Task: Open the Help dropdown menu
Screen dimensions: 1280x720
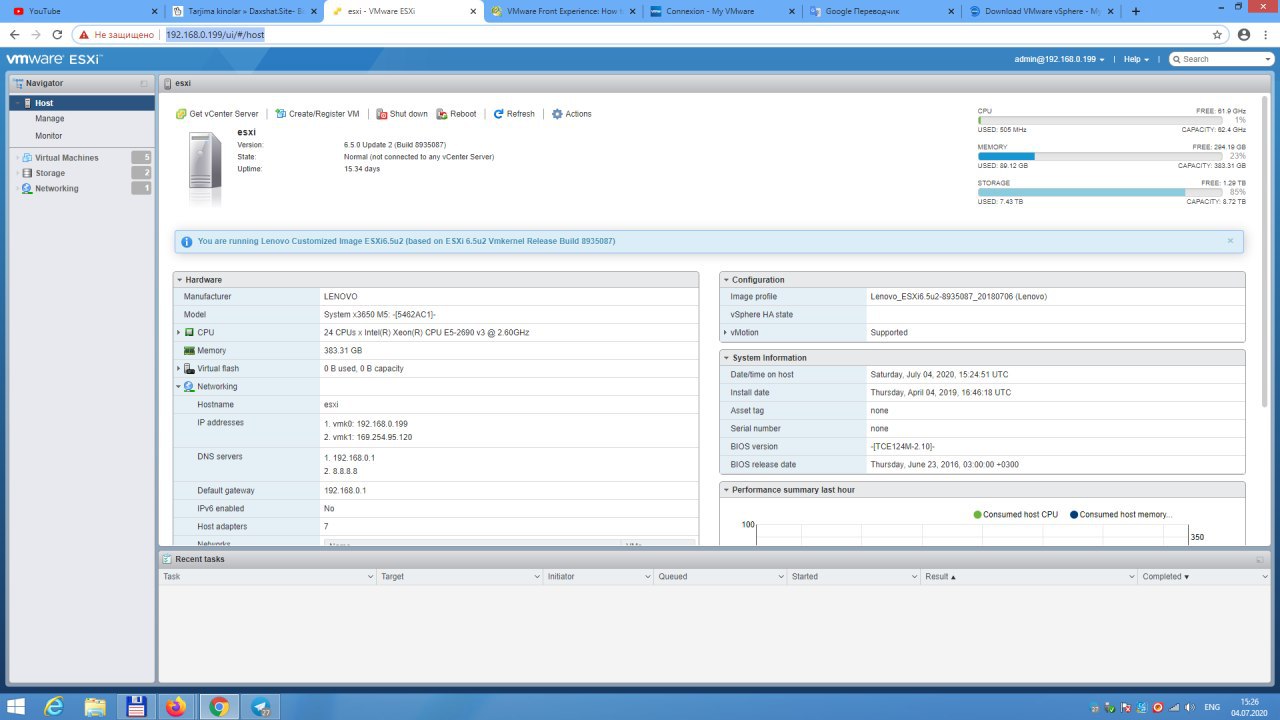Action: [x=1136, y=59]
